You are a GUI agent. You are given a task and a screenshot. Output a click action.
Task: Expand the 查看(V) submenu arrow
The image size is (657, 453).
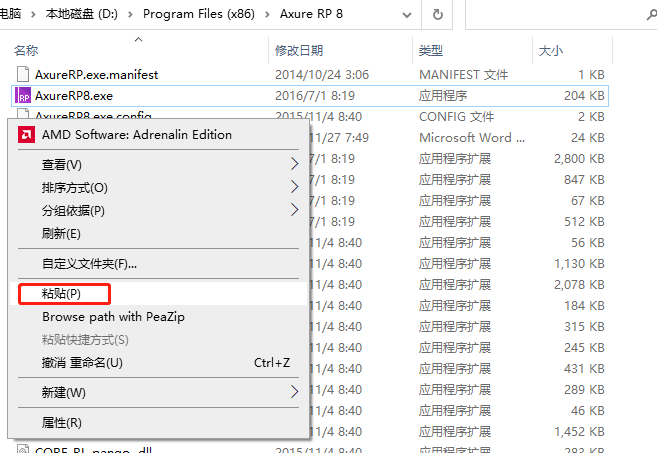[294, 164]
